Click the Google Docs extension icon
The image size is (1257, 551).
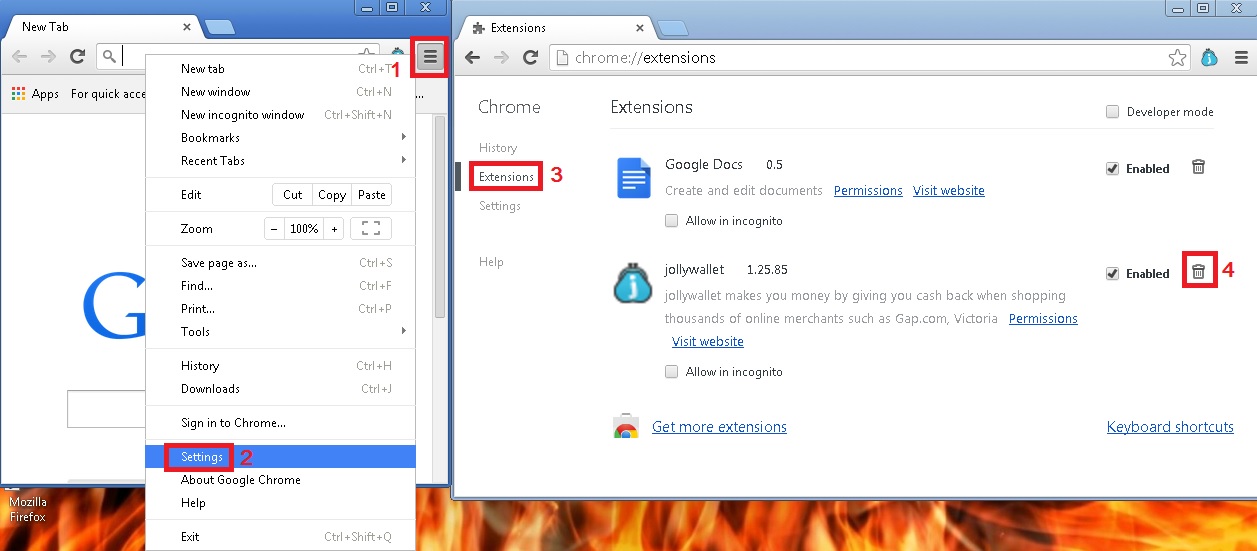click(633, 178)
